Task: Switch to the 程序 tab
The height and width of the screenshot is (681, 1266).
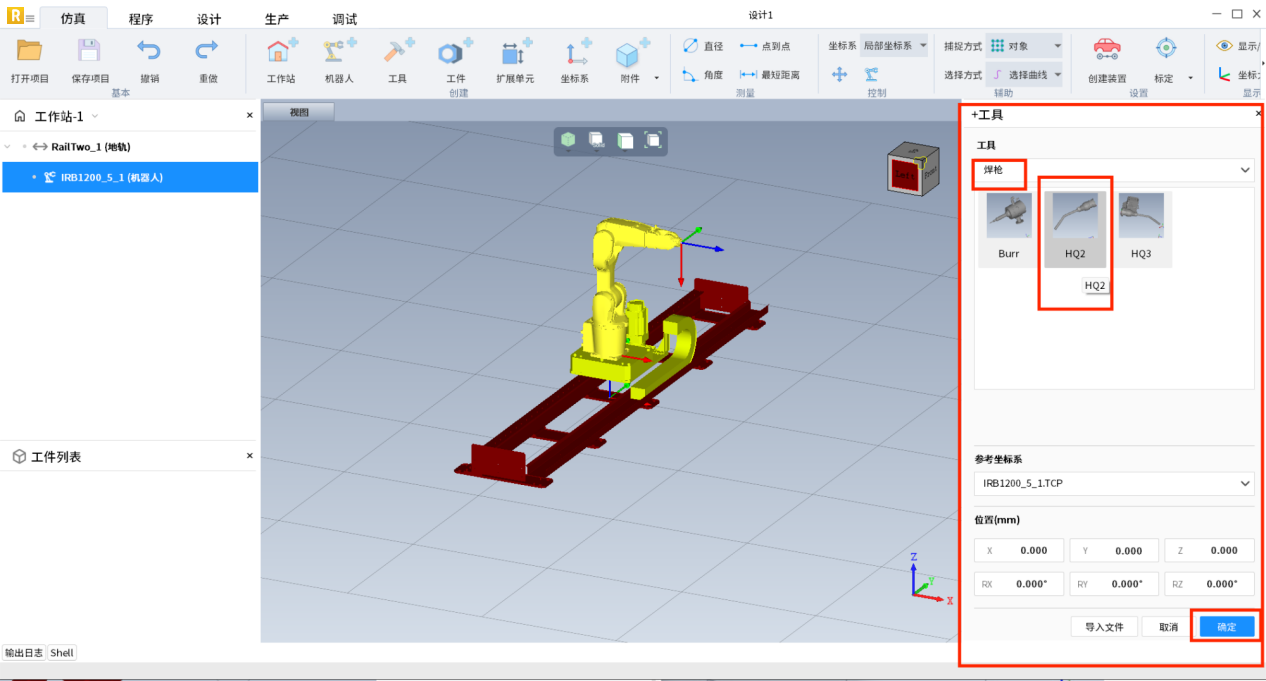Action: pos(141,19)
